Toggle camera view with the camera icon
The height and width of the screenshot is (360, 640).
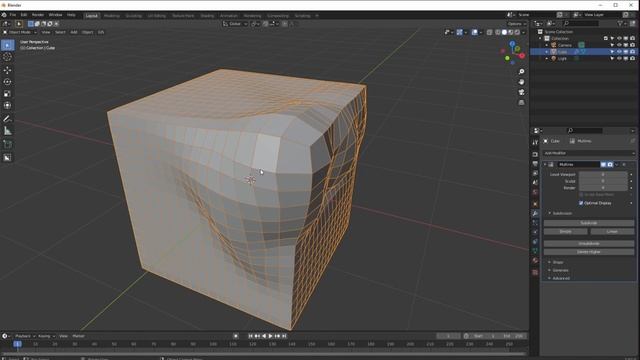(521, 92)
